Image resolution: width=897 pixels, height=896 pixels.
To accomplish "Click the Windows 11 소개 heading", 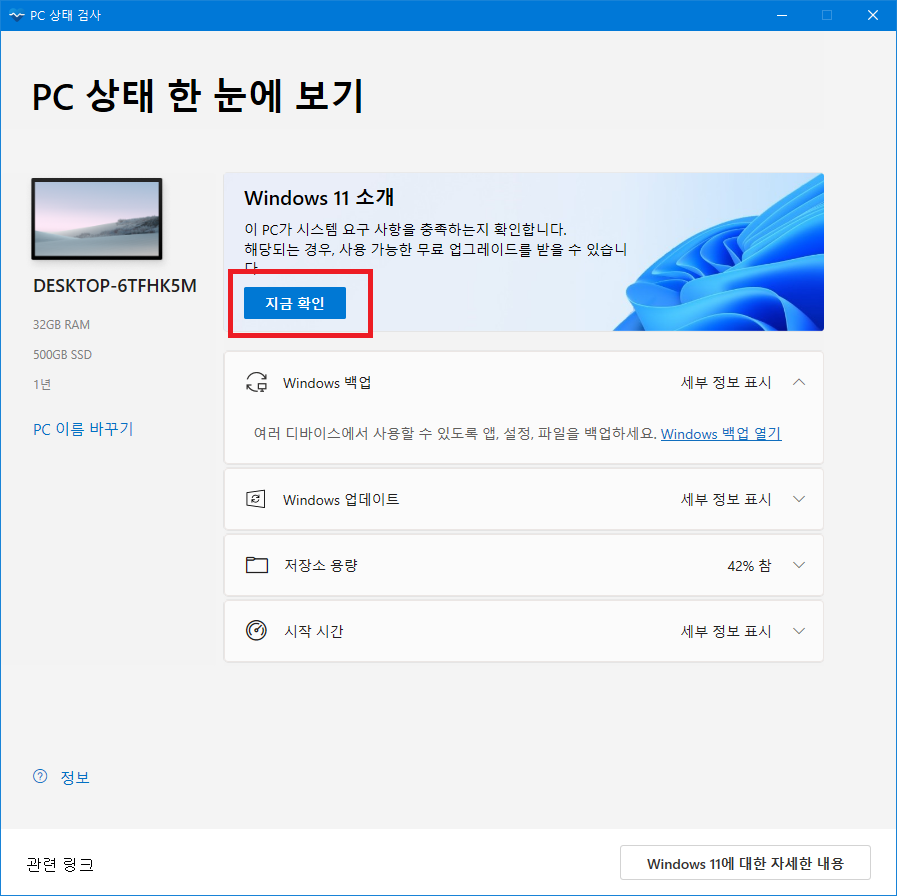I will pyautogui.click(x=319, y=197).
